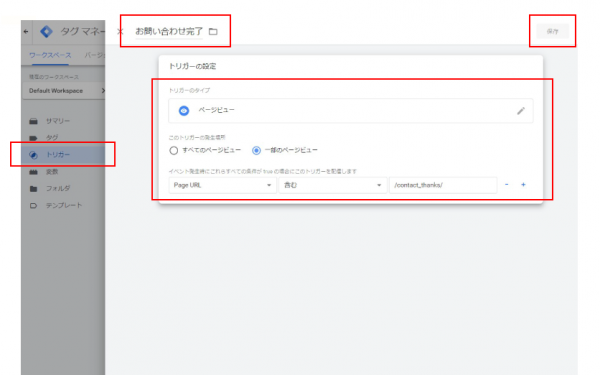Click the pencil edit icon for trigger type

pos(520,111)
